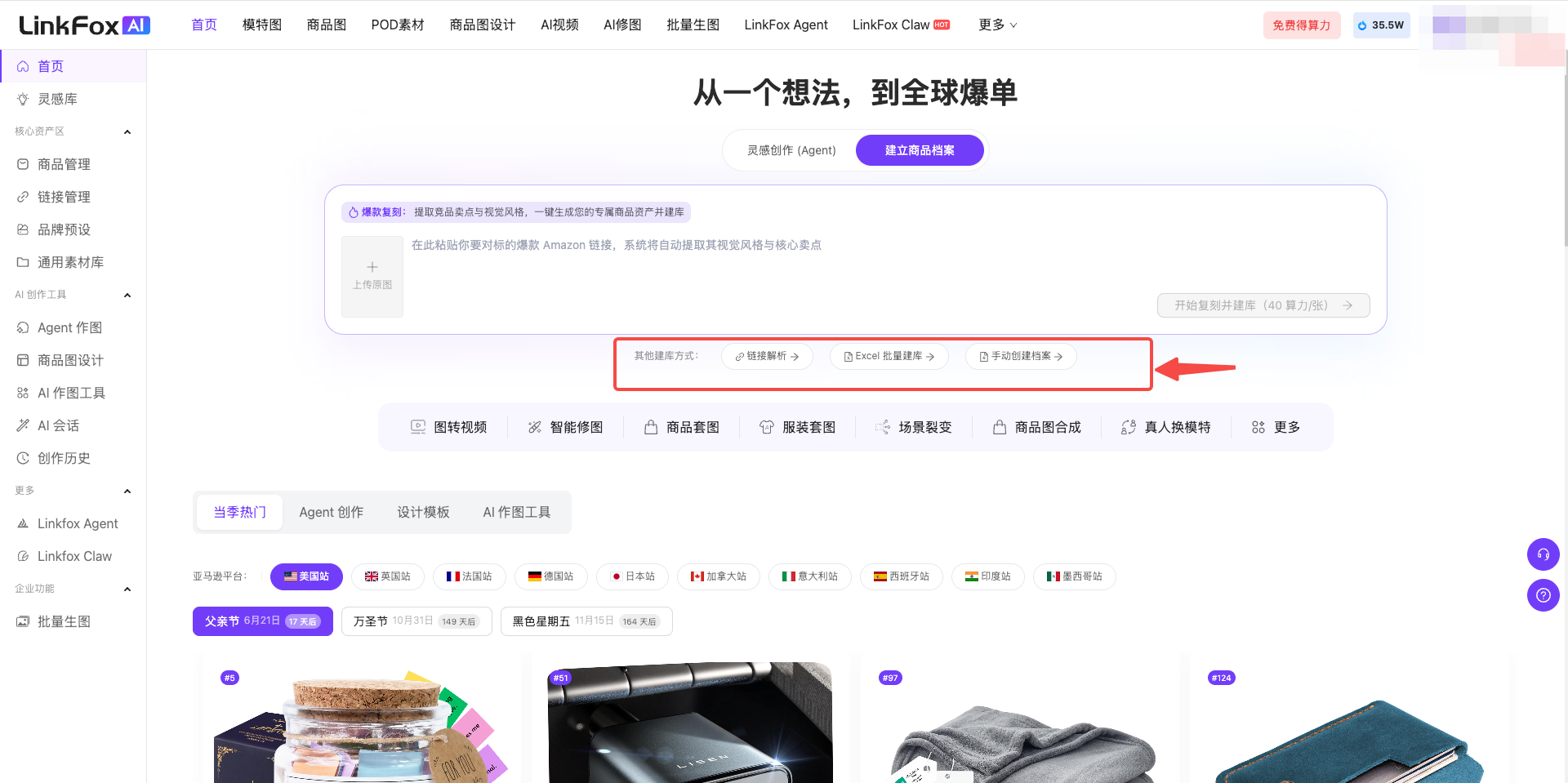
Task: Select the 意大利站 marketplace filter
Action: pyautogui.click(x=809, y=576)
